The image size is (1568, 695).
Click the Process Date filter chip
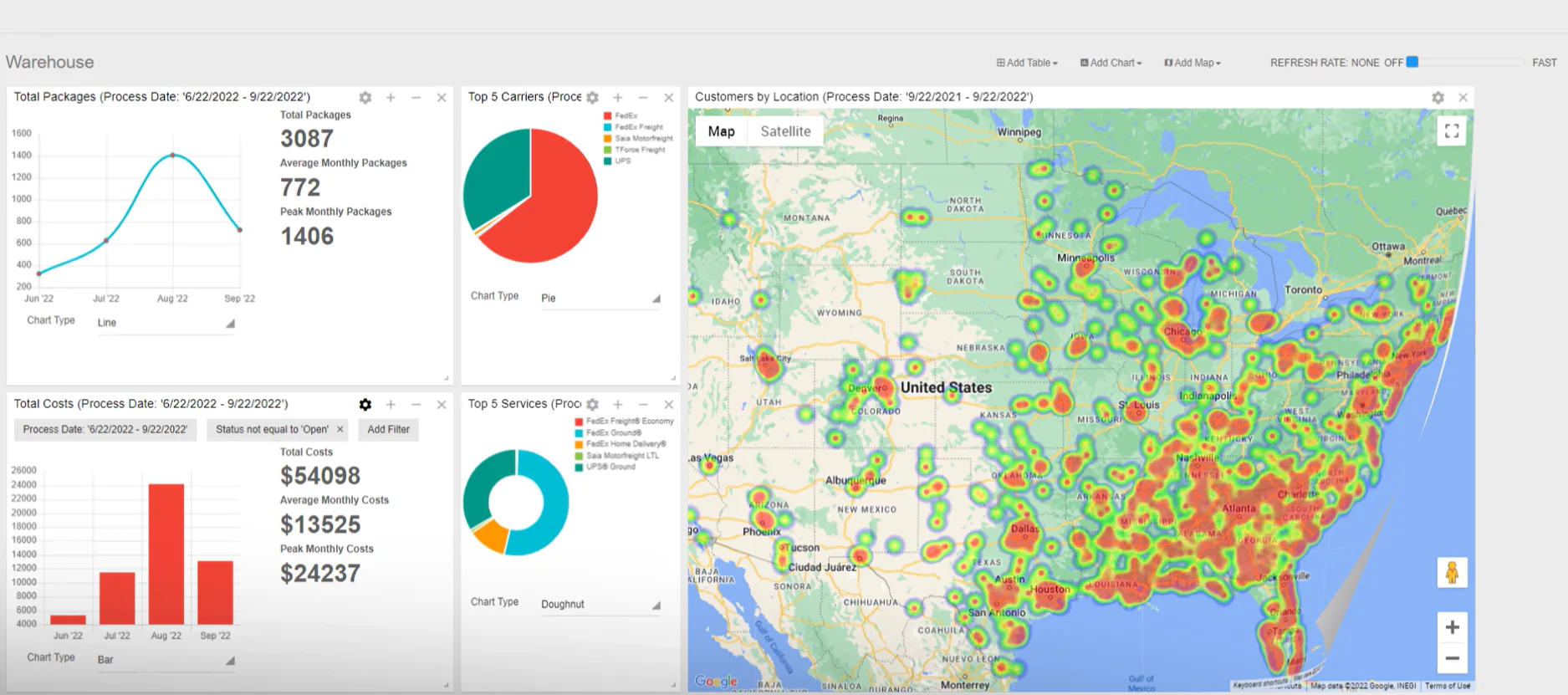(105, 430)
